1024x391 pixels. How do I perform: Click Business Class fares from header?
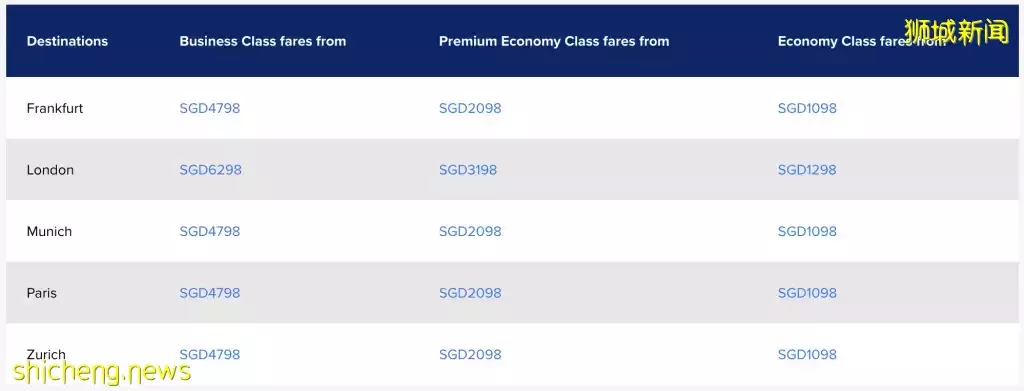coord(263,41)
